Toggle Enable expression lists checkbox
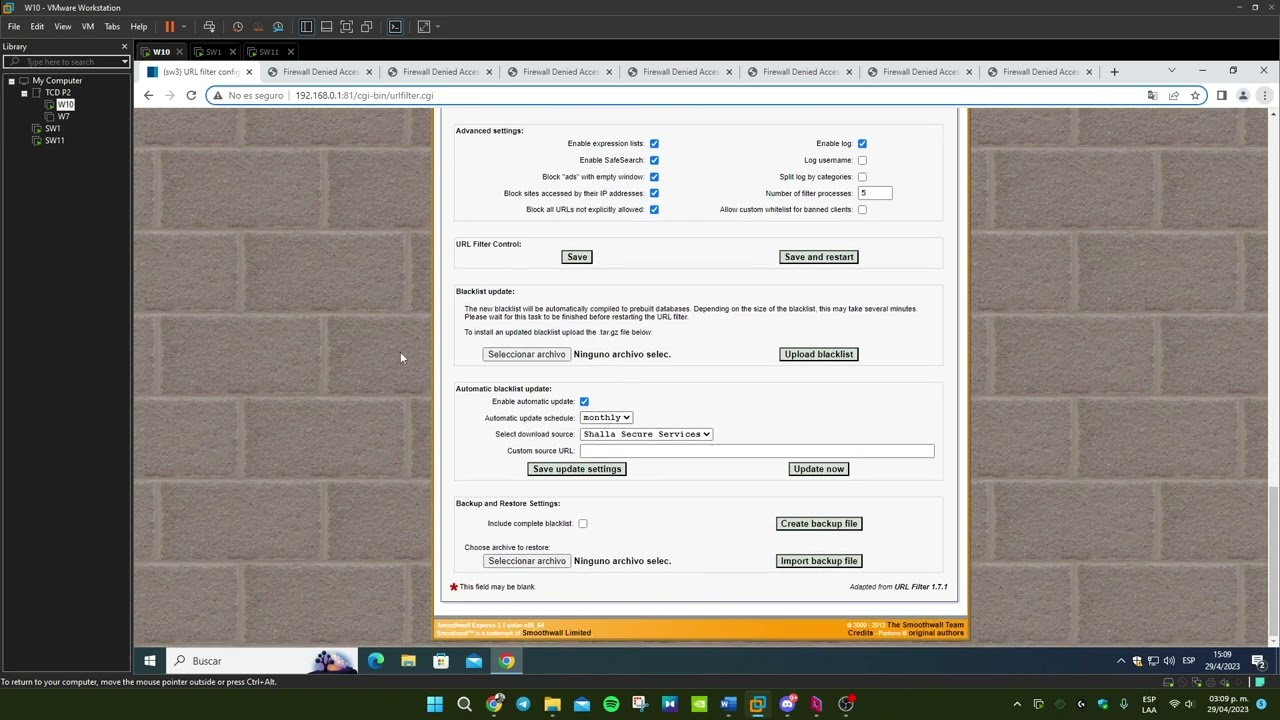The width and height of the screenshot is (1280, 720). point(654,144)
